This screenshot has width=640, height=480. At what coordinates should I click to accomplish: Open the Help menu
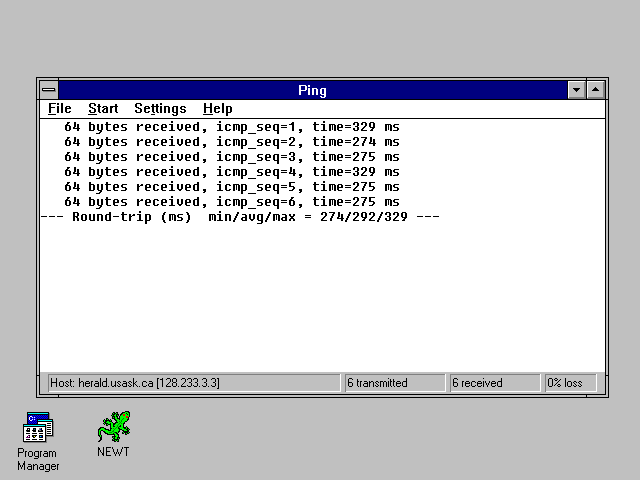coord(217,108)
